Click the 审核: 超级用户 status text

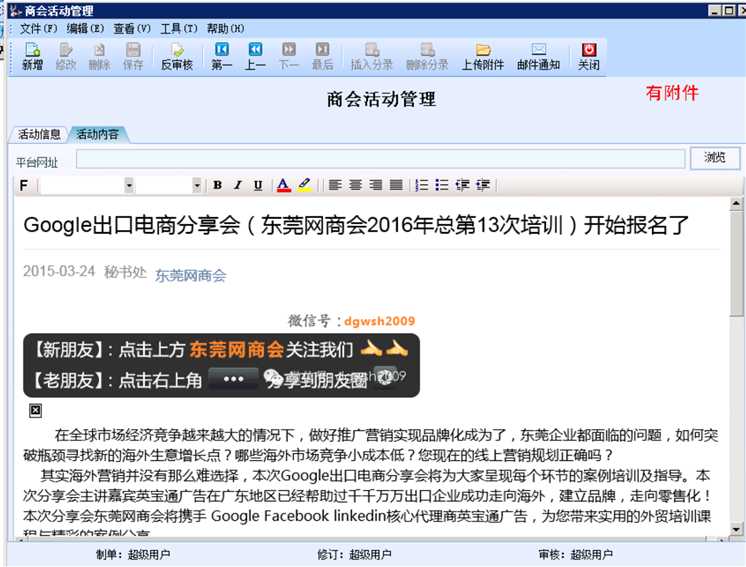click(576, 555)
